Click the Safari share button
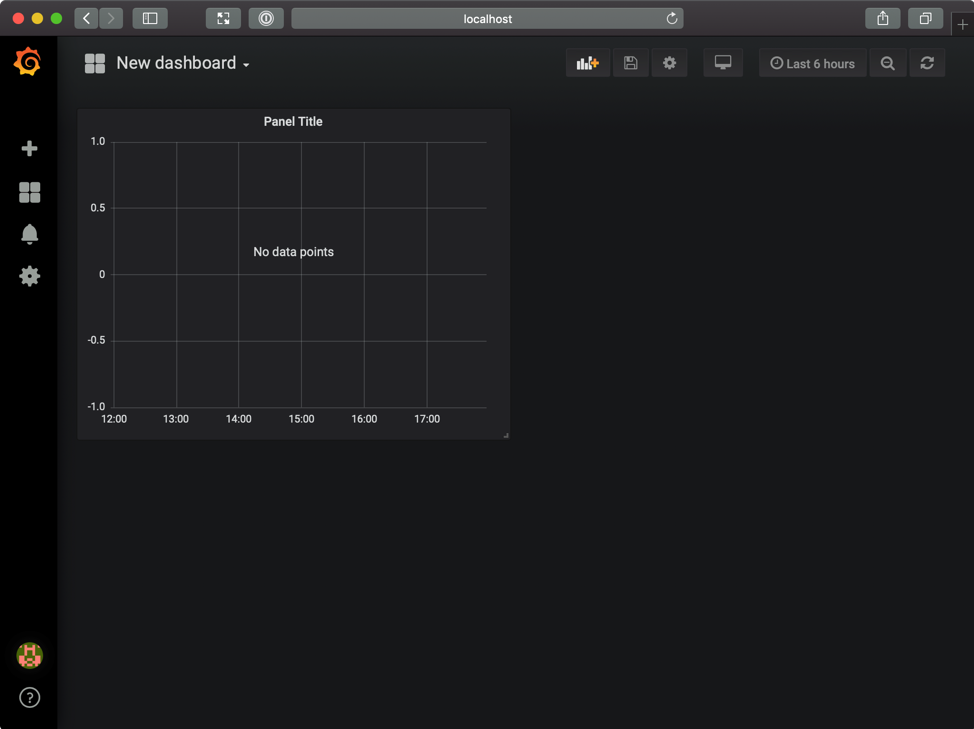974x729 pixels. point(882,18)
